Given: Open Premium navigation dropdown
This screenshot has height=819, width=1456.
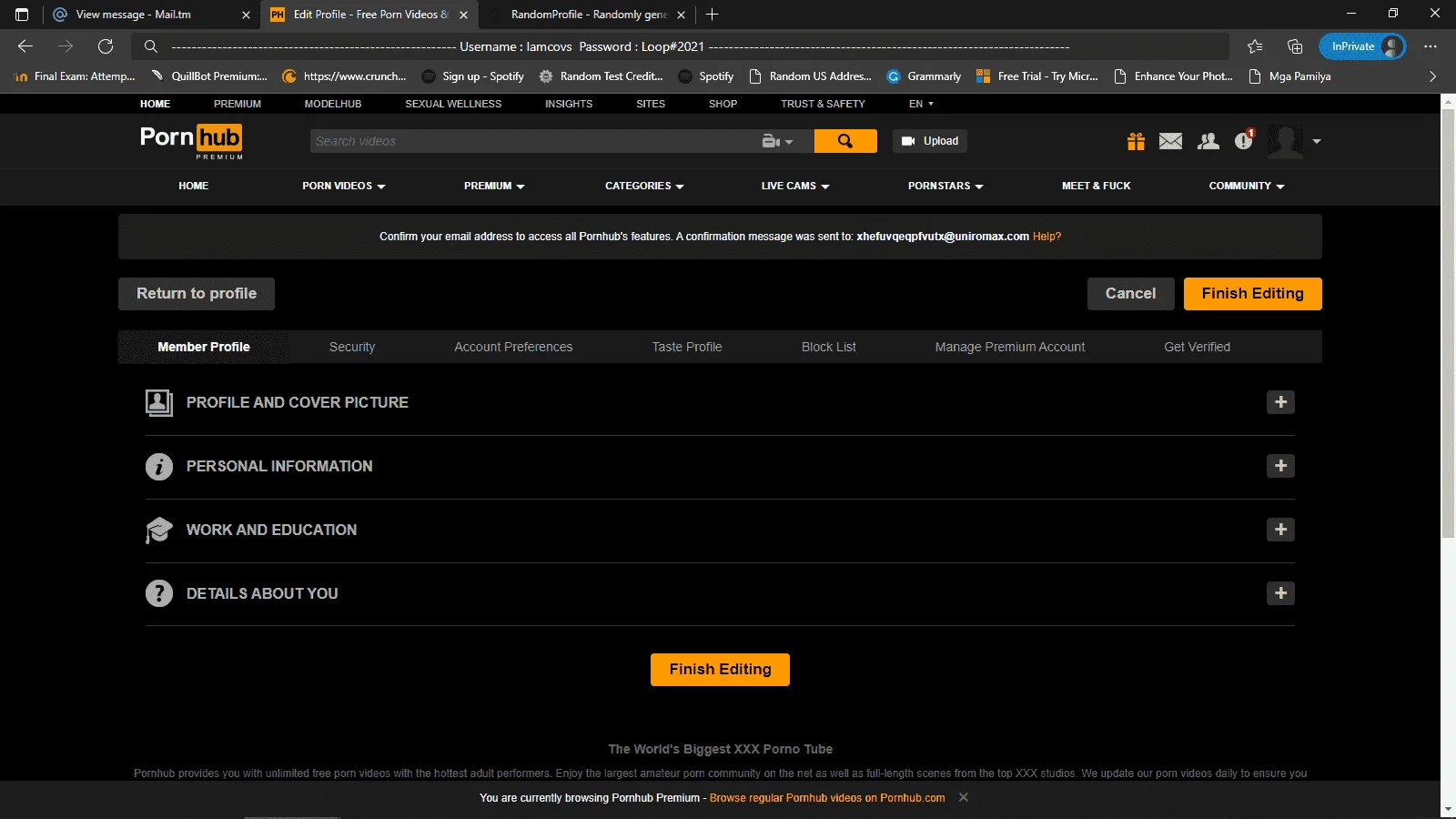Looking at the screenshot, I should [x=494, y=186].
